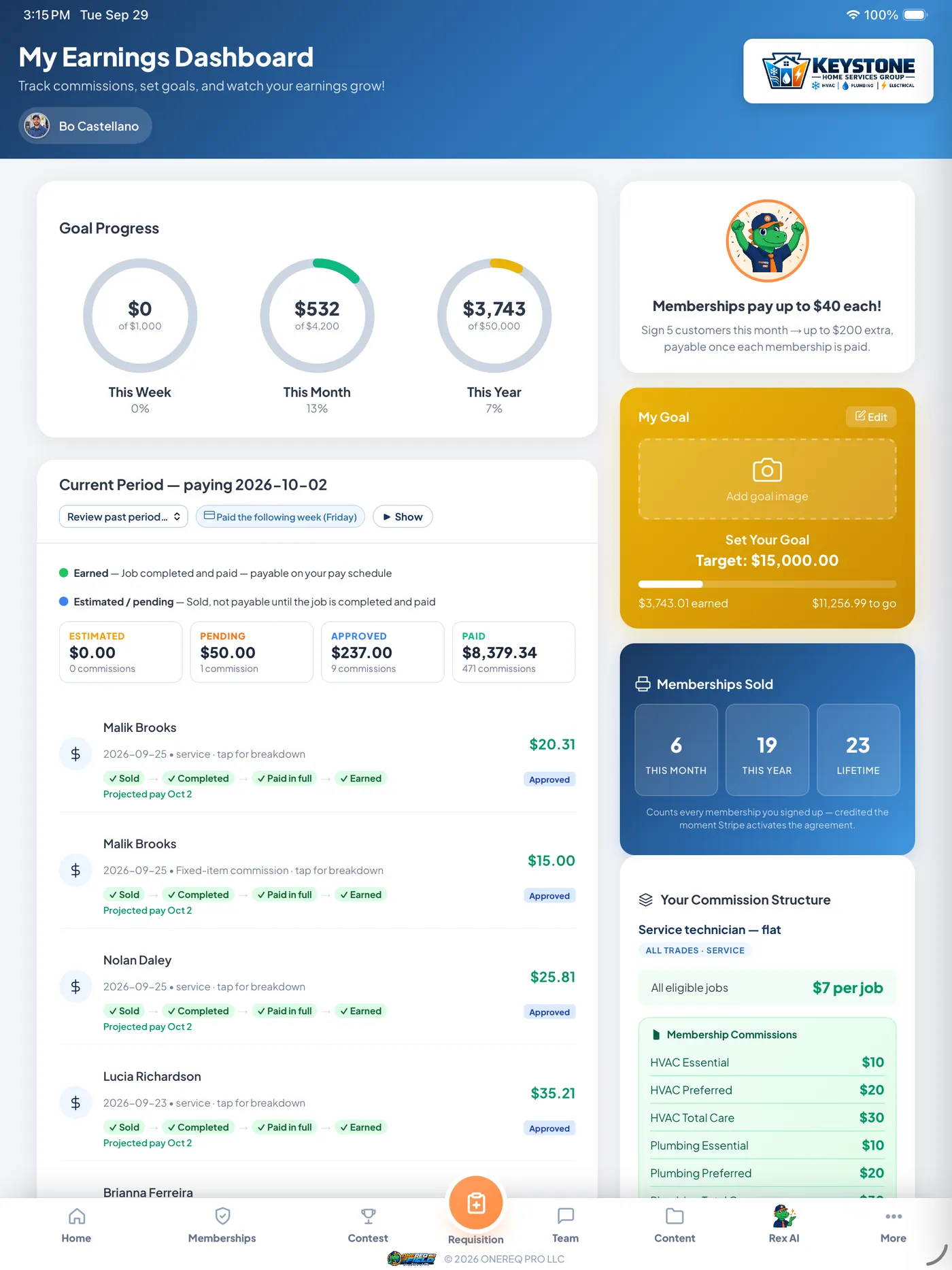Edit My Goal
This screenshot has width=952, height=1270.
coord(871,417)
